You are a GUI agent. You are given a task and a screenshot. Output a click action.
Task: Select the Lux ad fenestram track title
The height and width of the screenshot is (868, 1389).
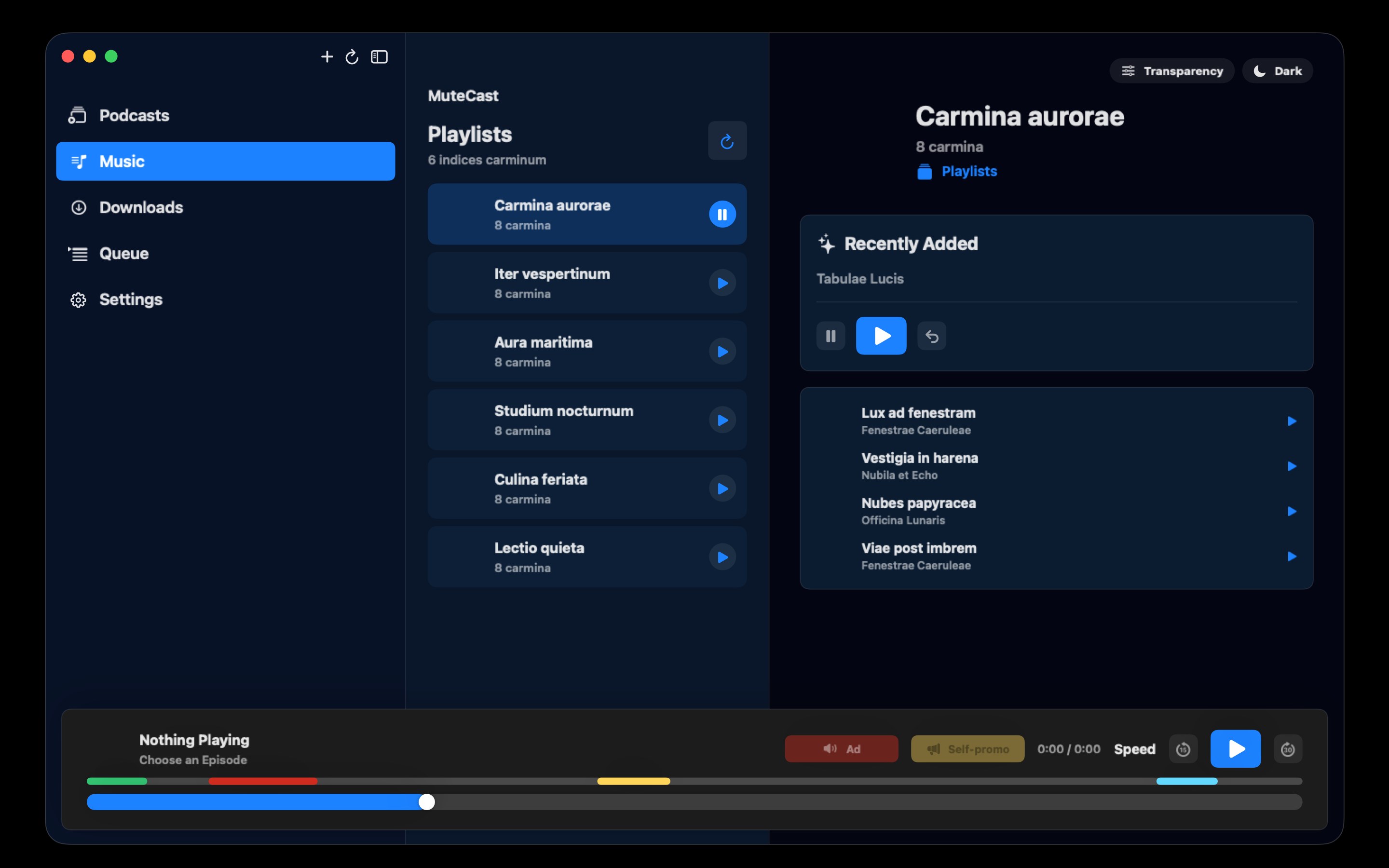click(x=918, y=413)
